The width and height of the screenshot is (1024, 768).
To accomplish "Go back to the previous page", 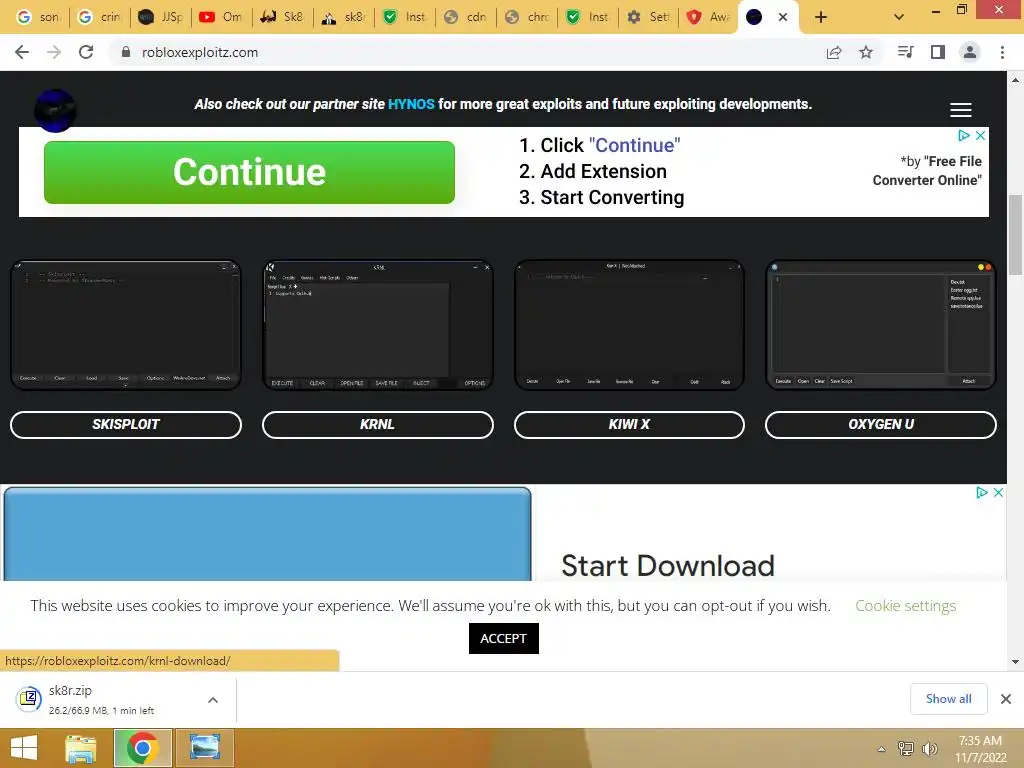I will pyautogui.click(x=22, y=52).
